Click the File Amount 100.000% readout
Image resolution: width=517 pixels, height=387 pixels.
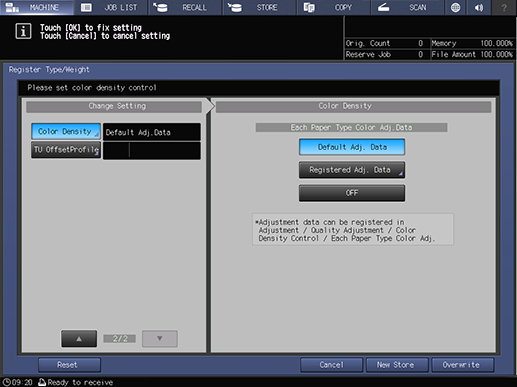(472, 54)
